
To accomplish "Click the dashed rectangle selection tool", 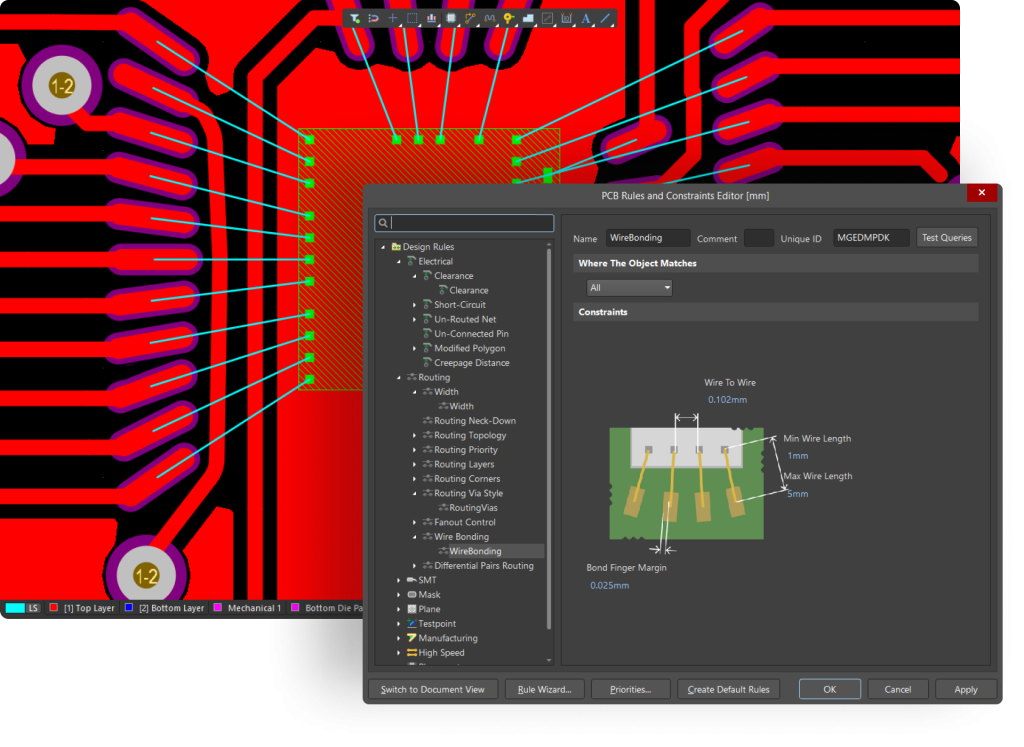I will point(412,18).
